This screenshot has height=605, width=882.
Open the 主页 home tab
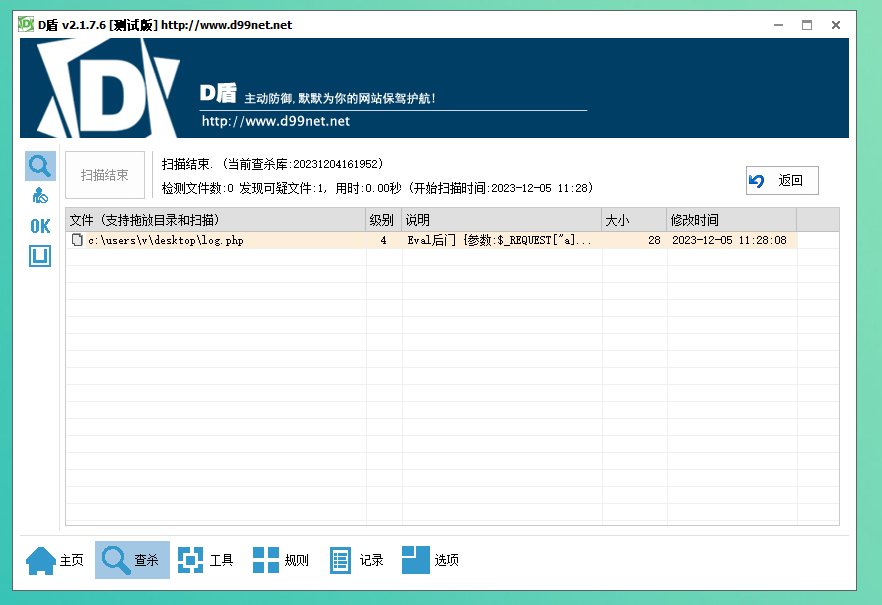55,560
